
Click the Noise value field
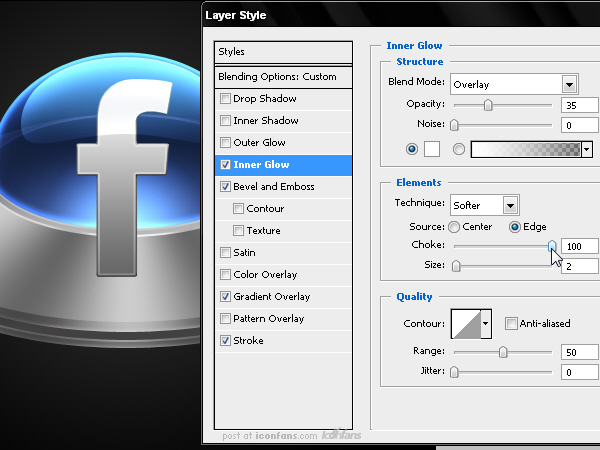click(x=580, y=125)
